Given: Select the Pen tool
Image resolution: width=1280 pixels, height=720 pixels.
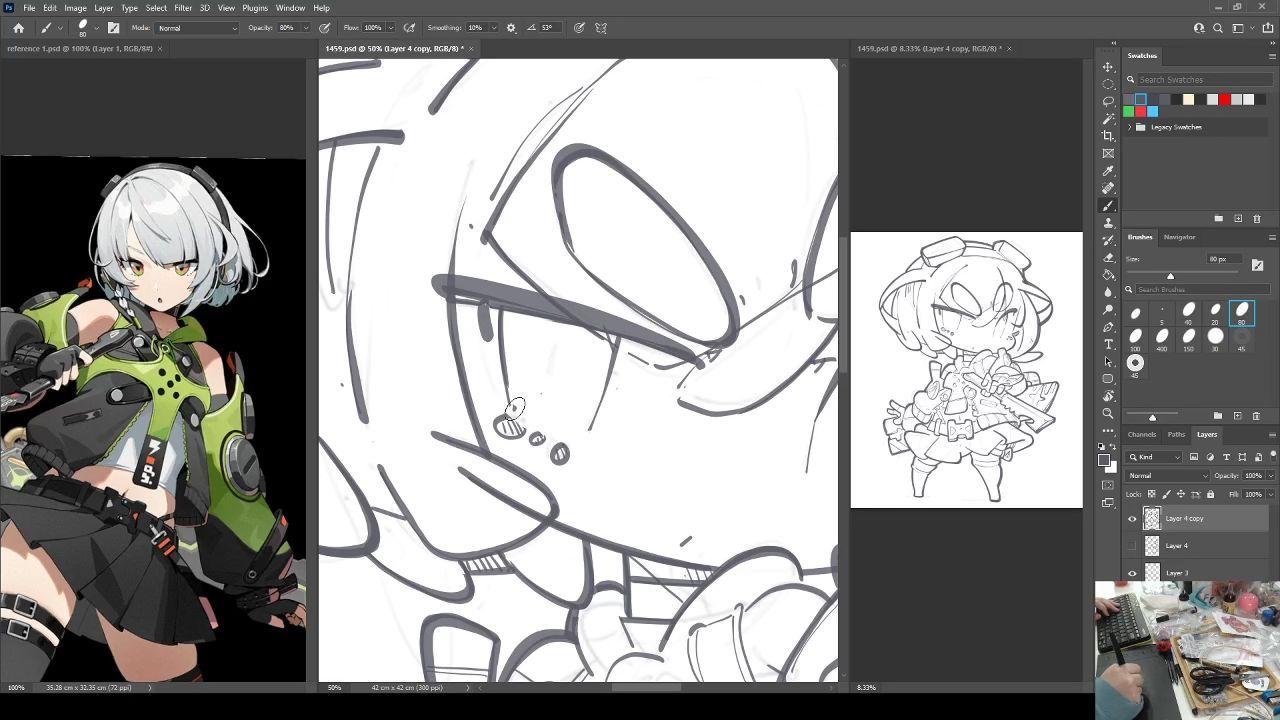Looking at the screenshot, I should (1108, 327).
